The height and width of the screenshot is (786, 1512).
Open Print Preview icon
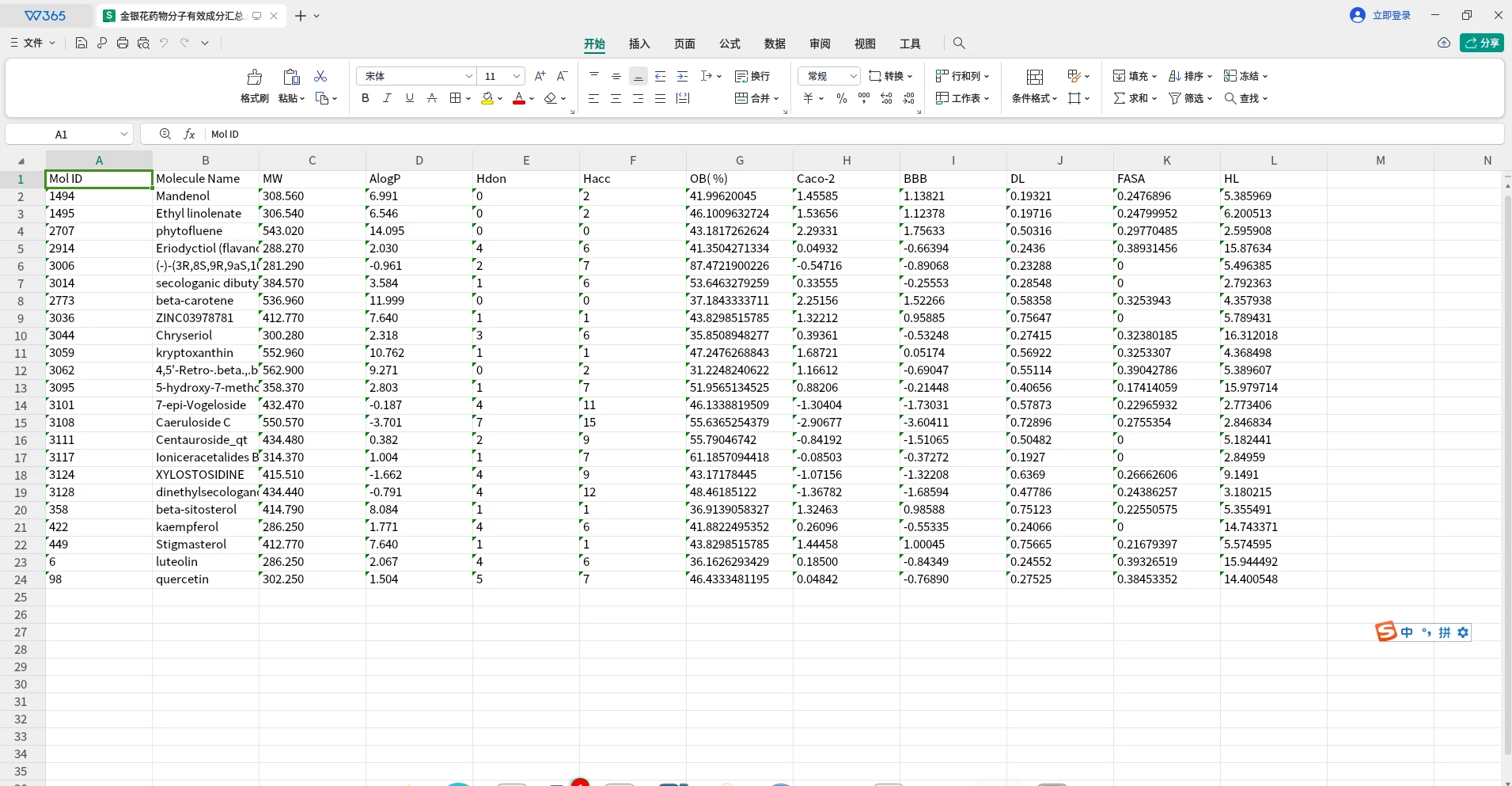point(143,43)
